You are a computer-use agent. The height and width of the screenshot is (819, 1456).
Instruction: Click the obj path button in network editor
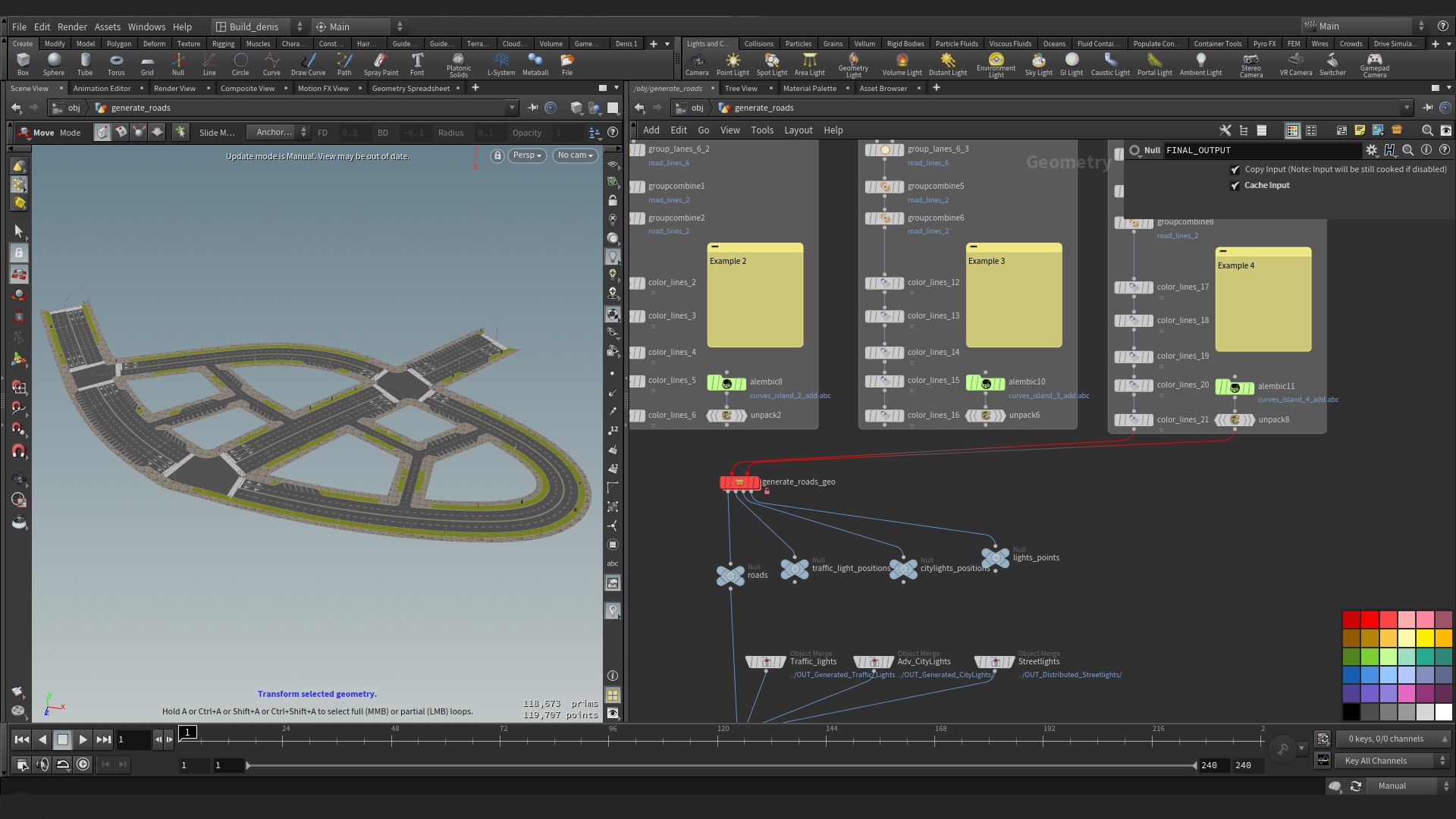click(690, 108)
